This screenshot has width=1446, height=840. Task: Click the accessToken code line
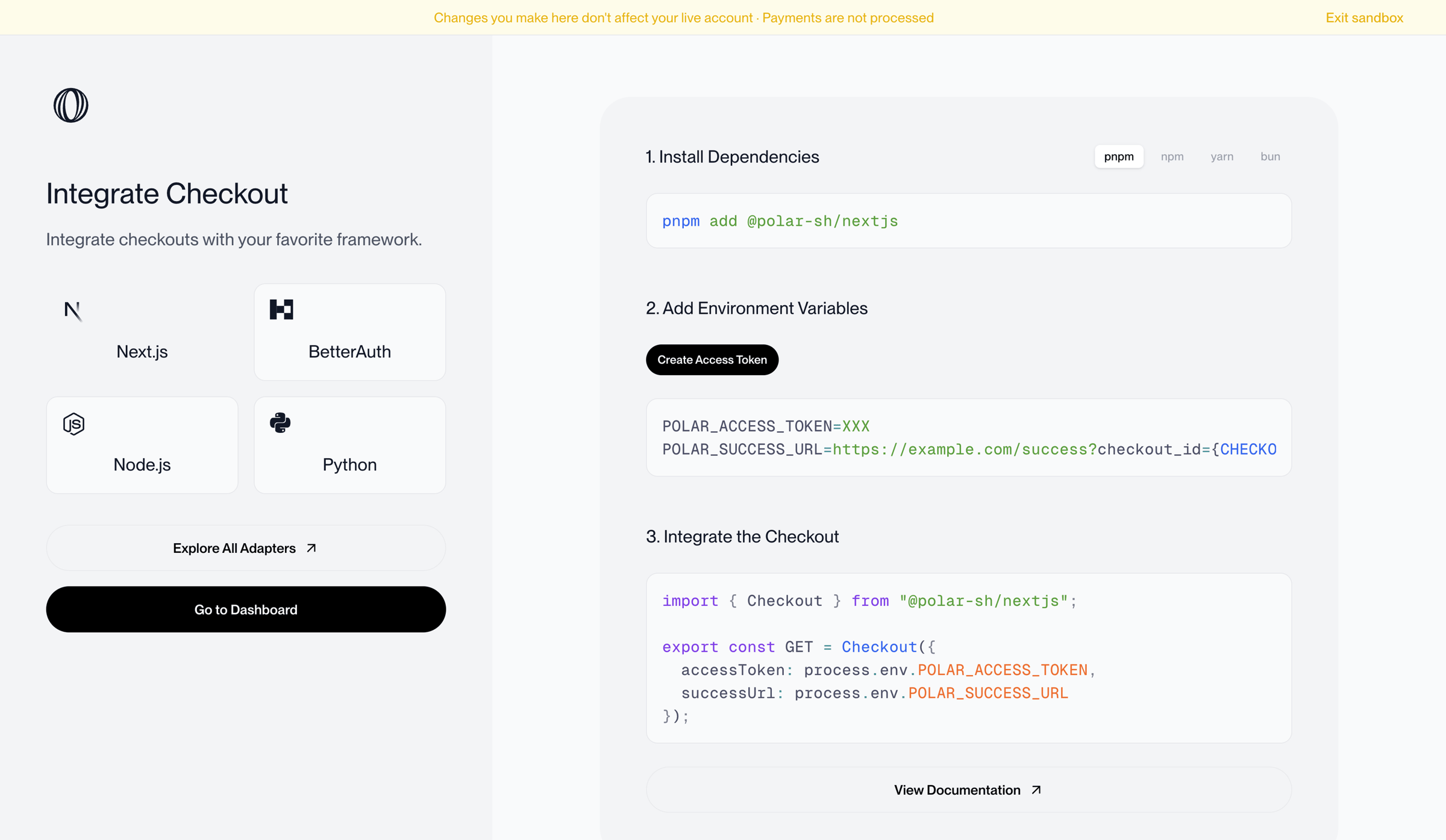pyautogui.click(x=889, y=670)
